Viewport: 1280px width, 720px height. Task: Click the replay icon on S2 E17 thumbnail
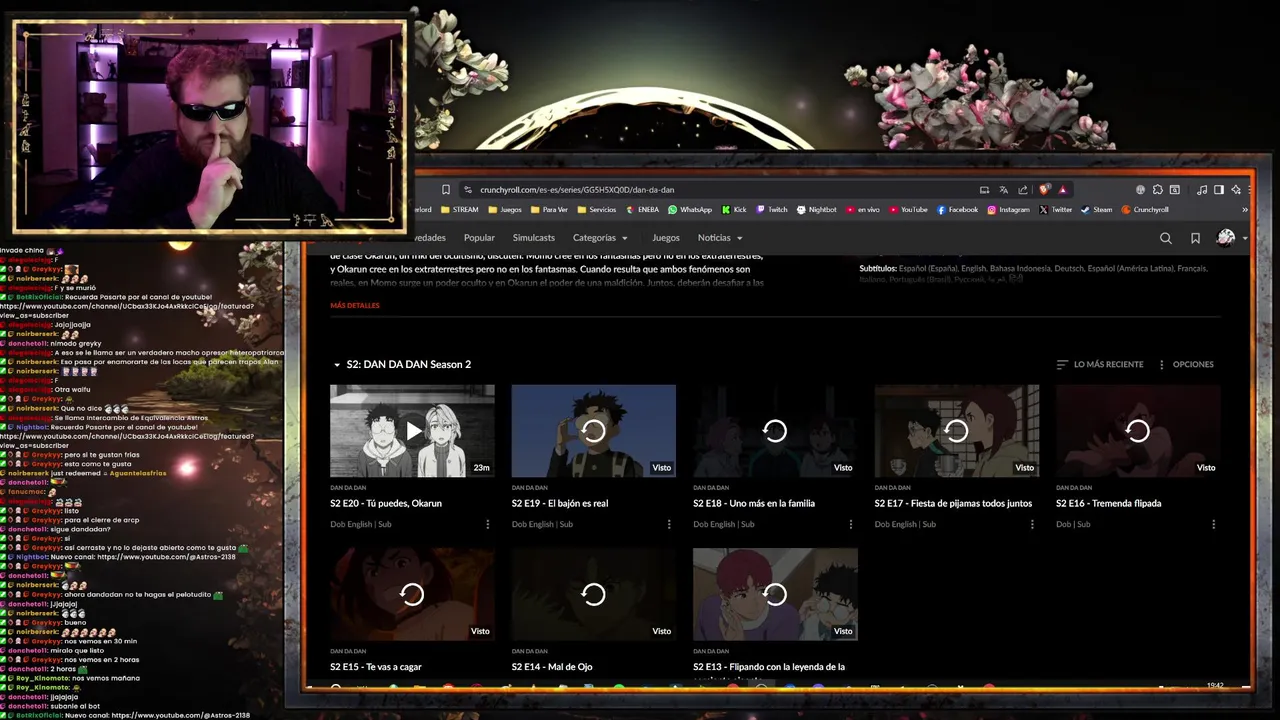[x=956, y=431]
